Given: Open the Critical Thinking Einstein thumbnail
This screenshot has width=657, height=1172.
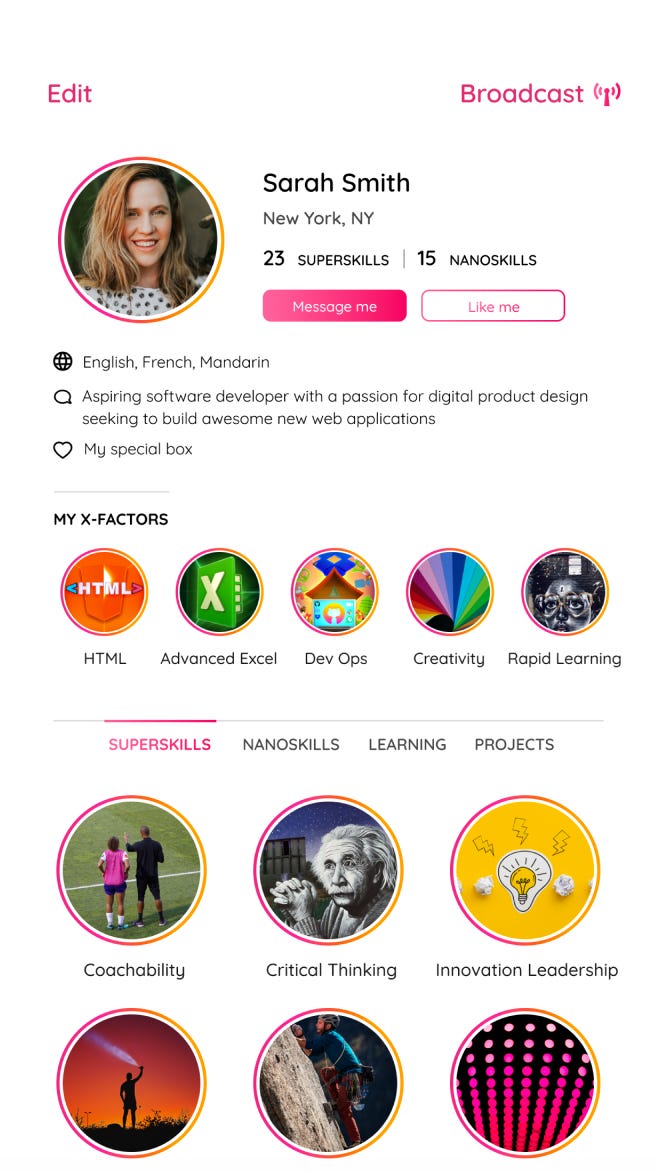Looking at the screenshot, I should pos(328,870).
